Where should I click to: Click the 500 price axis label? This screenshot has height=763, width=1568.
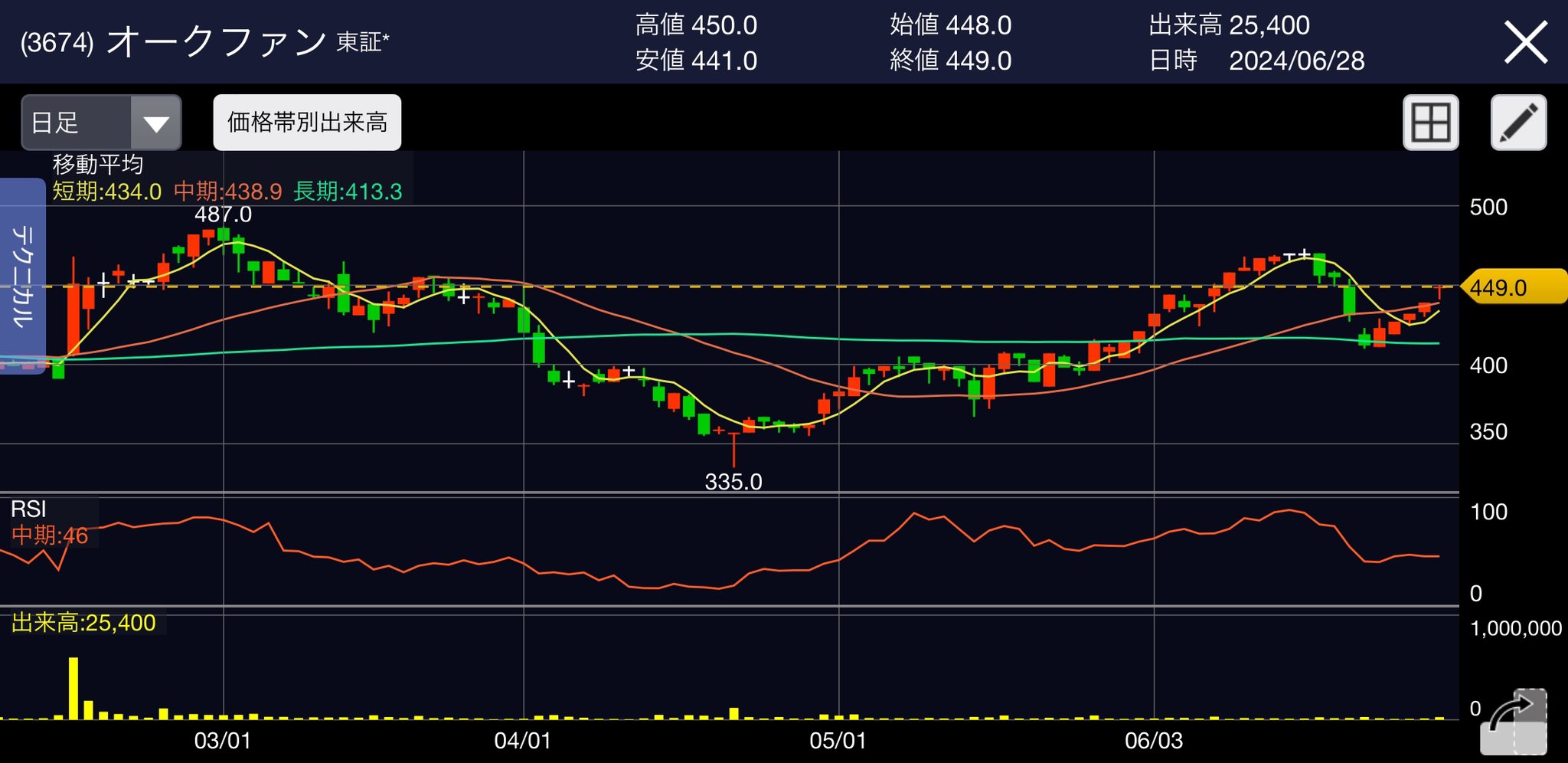(1488, 208)
